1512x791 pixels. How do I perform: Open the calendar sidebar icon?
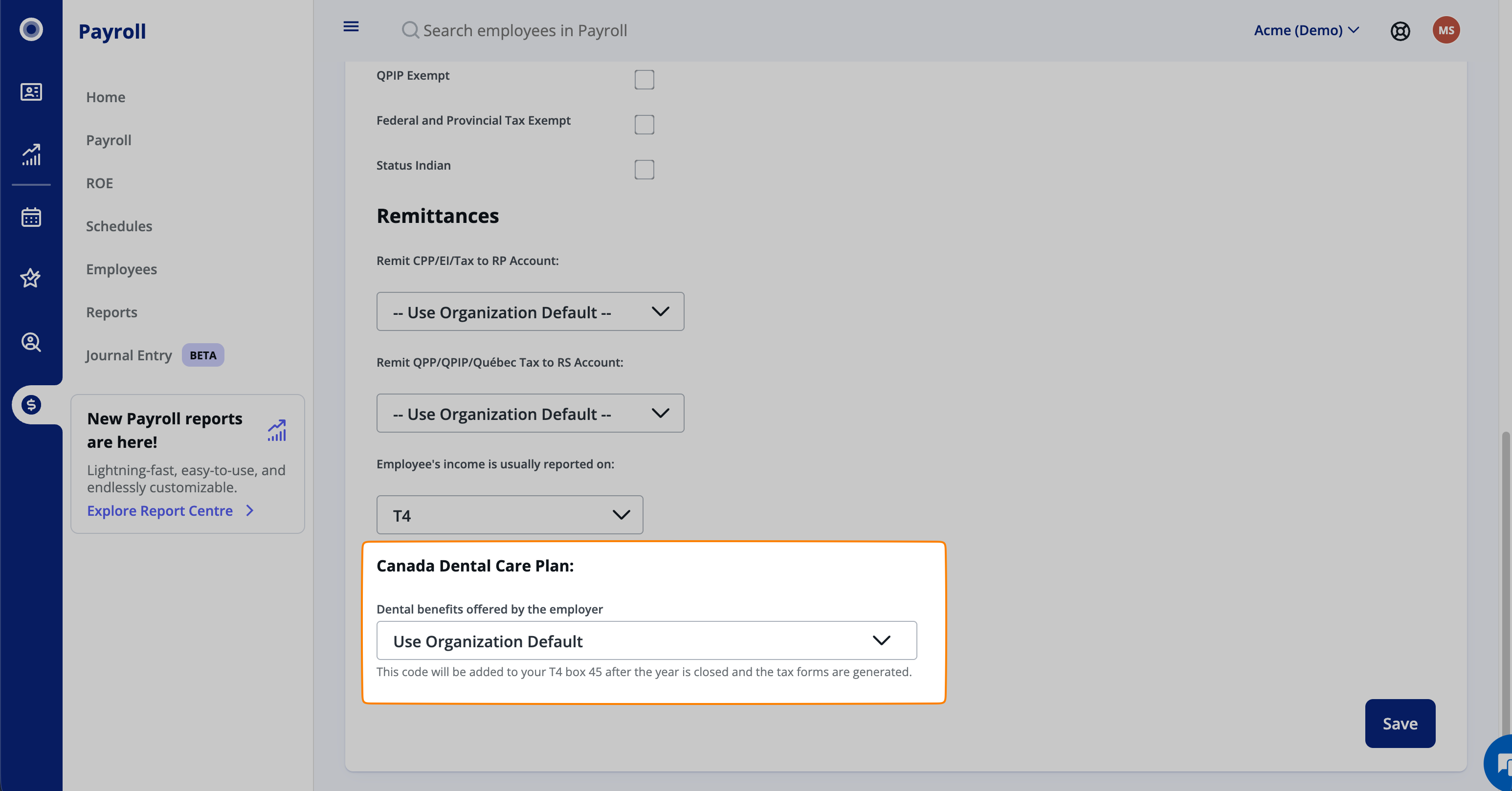click(x=31, y=218)
